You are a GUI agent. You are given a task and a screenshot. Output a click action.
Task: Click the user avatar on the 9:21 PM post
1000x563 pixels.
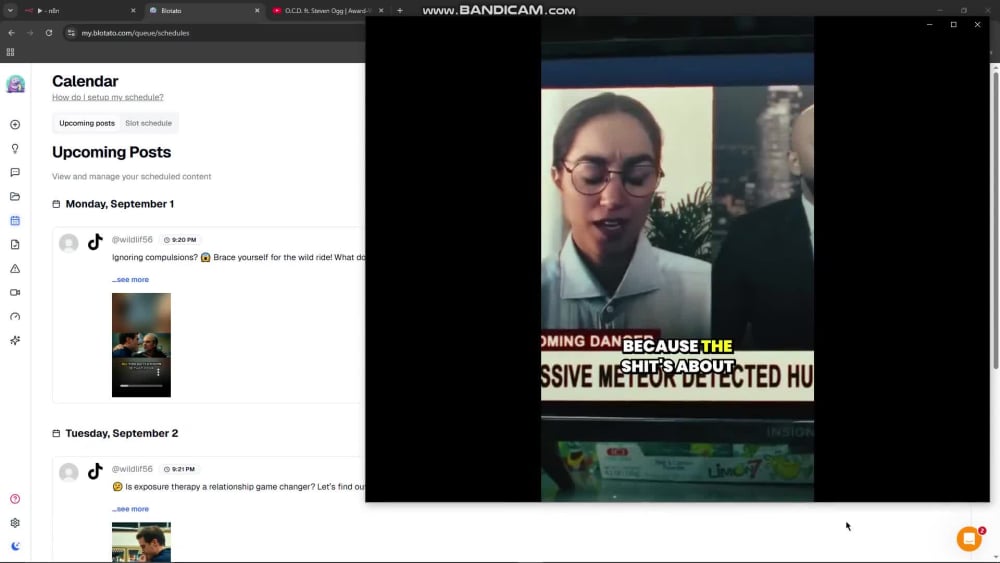click(x=69, y=472)
